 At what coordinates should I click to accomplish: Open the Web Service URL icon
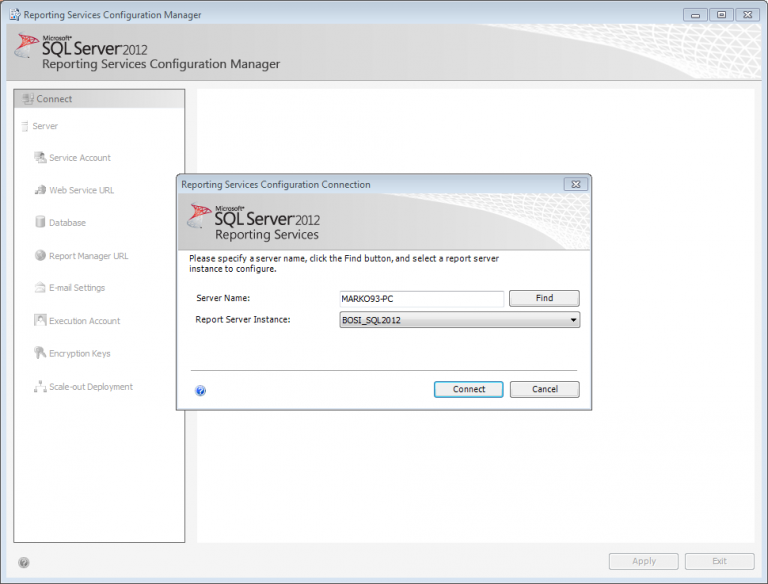tap(40, 190)
